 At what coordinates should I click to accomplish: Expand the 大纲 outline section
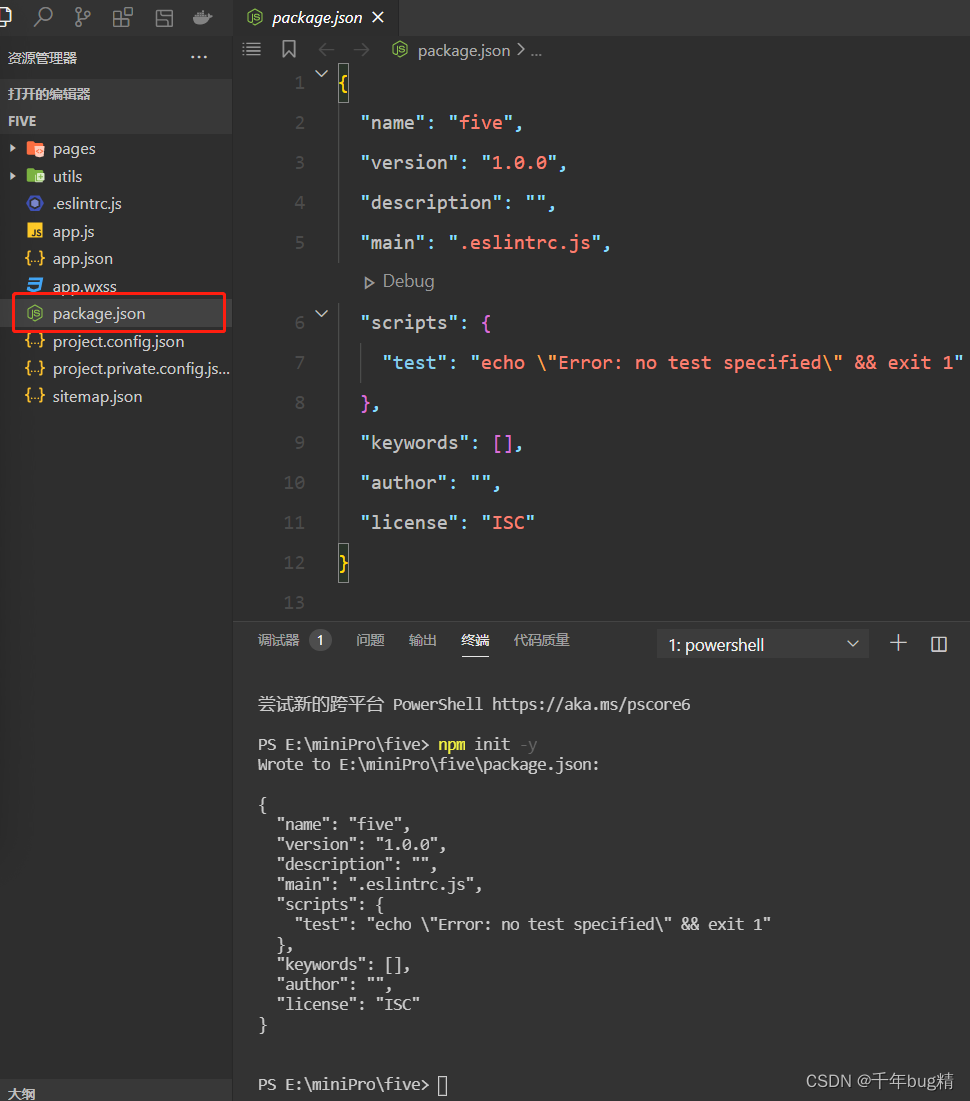pyautogui.click(x=116, y=1092)
